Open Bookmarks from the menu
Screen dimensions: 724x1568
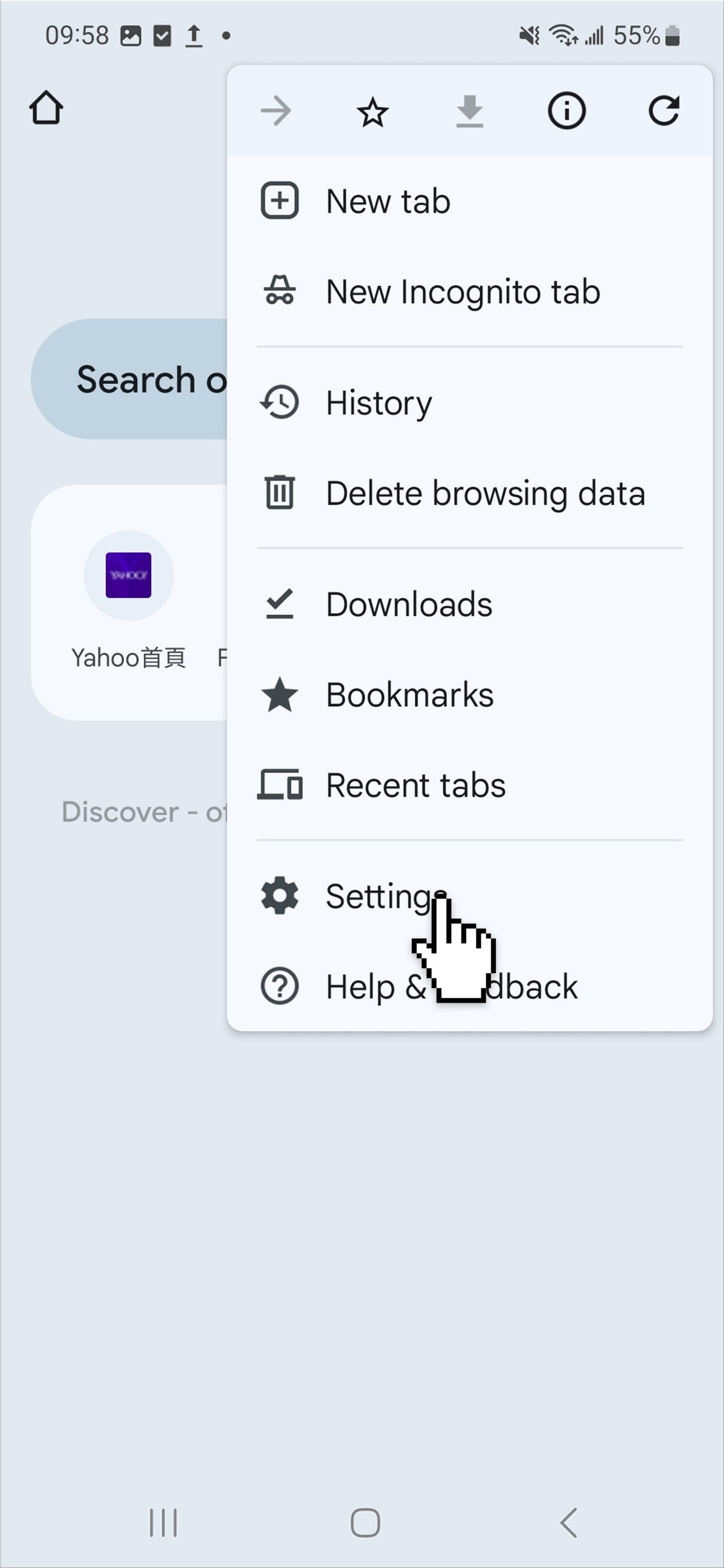click(469, 694)
